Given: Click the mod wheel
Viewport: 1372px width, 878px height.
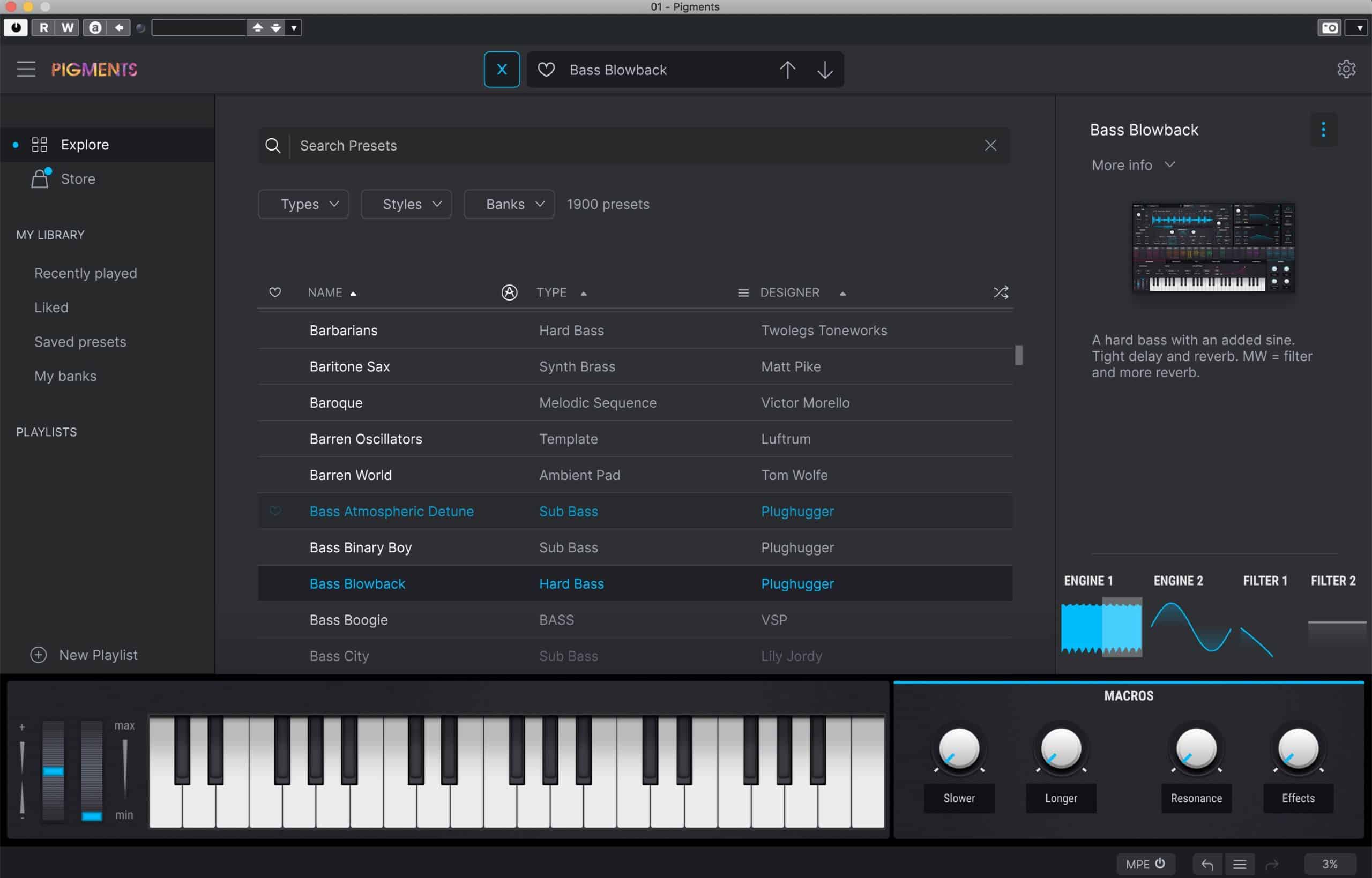Looking at the screenshot, I should [x=91, y=770].
